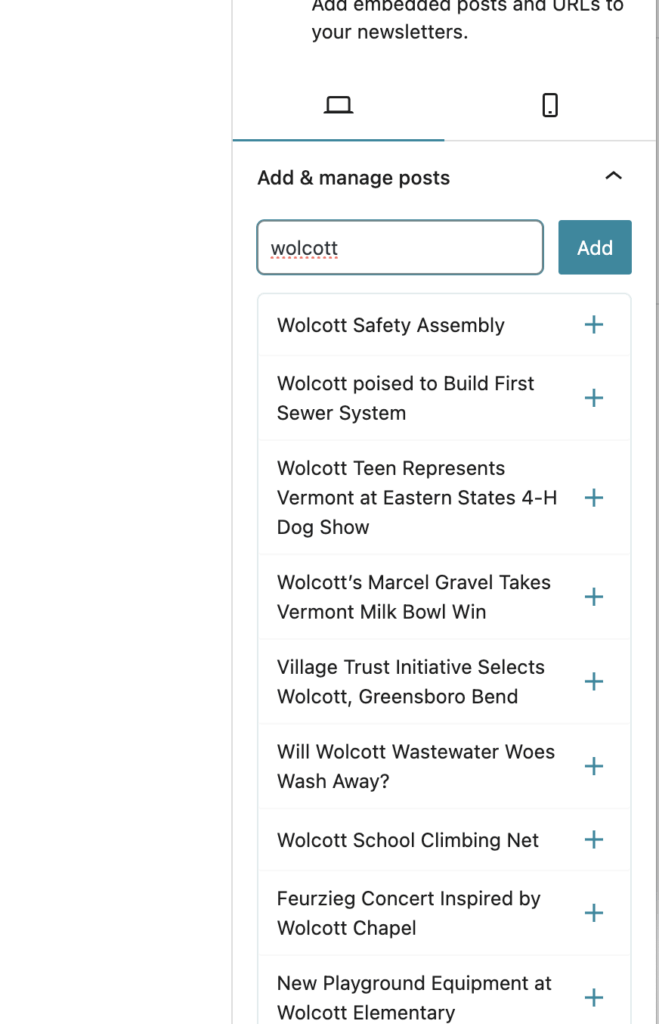Click the post search field containing wolcott
Image resolution: width=659 pixels, height=1024 pixels.
tap(400, 247)
